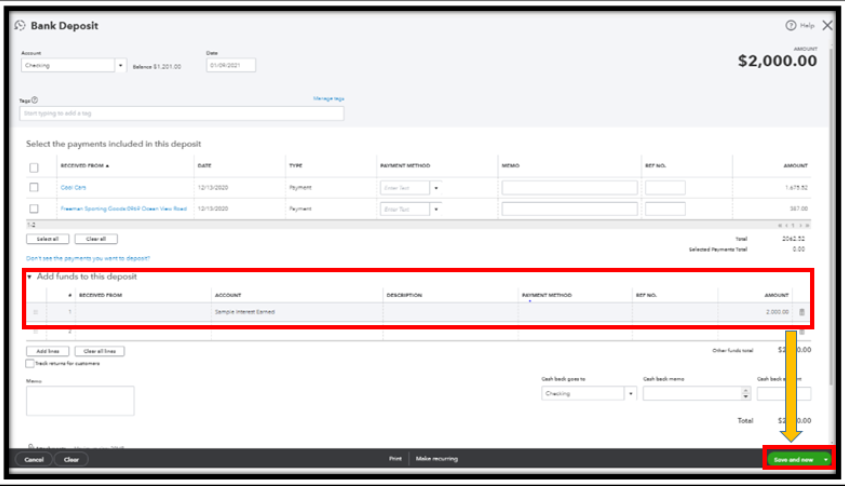Enable Track returns for customers
845x486 pixels.
[x=30, y=364]
